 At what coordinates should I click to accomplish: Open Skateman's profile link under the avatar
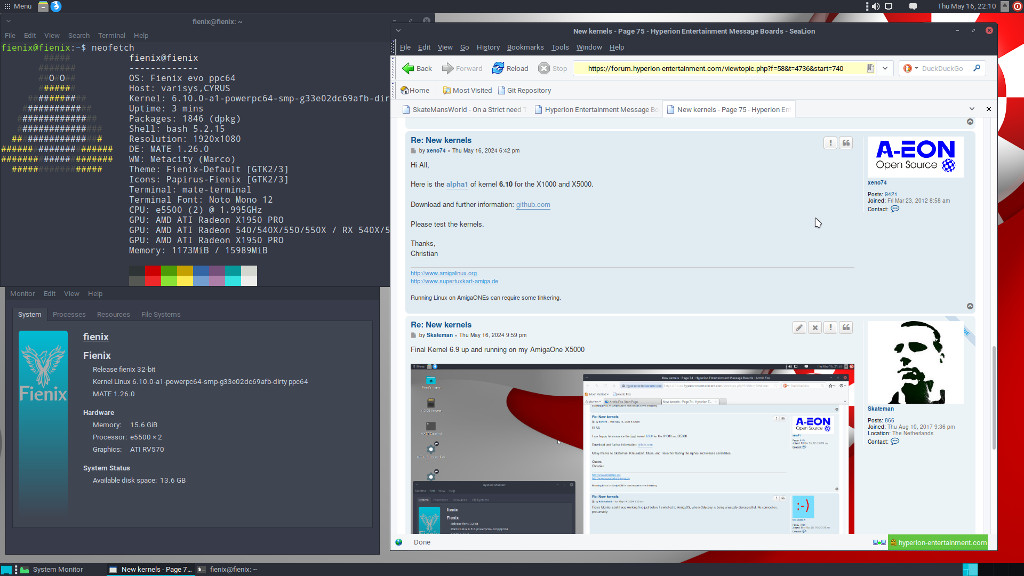tap(880, 409)
